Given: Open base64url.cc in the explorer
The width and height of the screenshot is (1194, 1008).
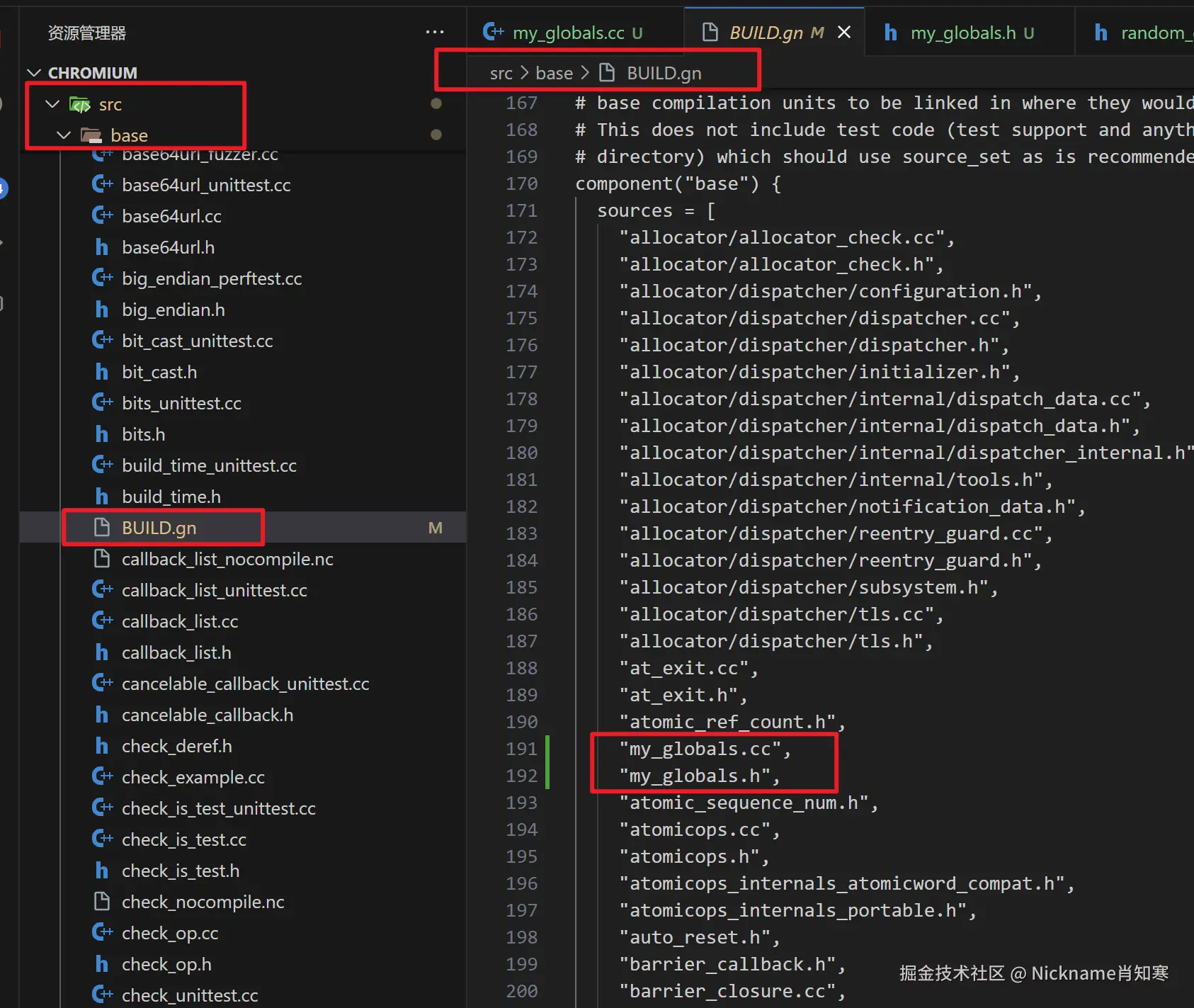Looking at the screenshot, I should click(x=171, y=216).
